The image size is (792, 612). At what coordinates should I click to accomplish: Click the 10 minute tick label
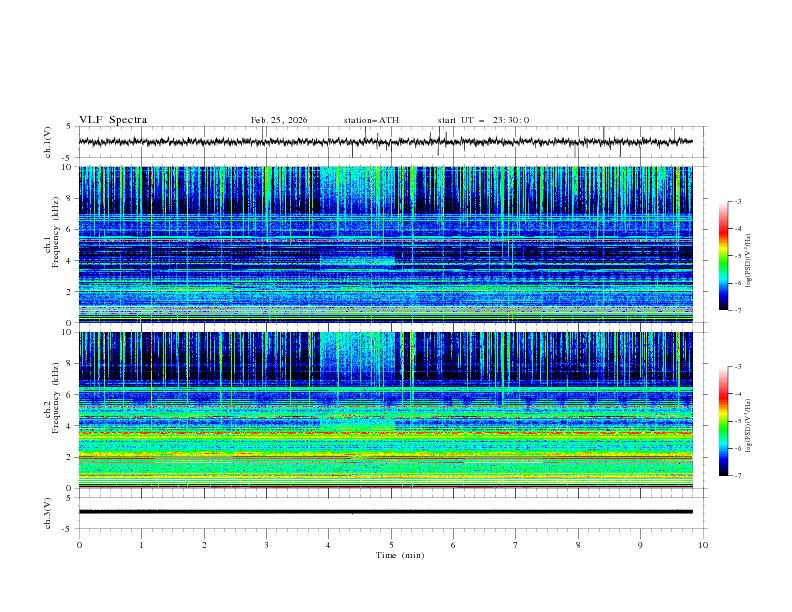(x=703, y=544)
